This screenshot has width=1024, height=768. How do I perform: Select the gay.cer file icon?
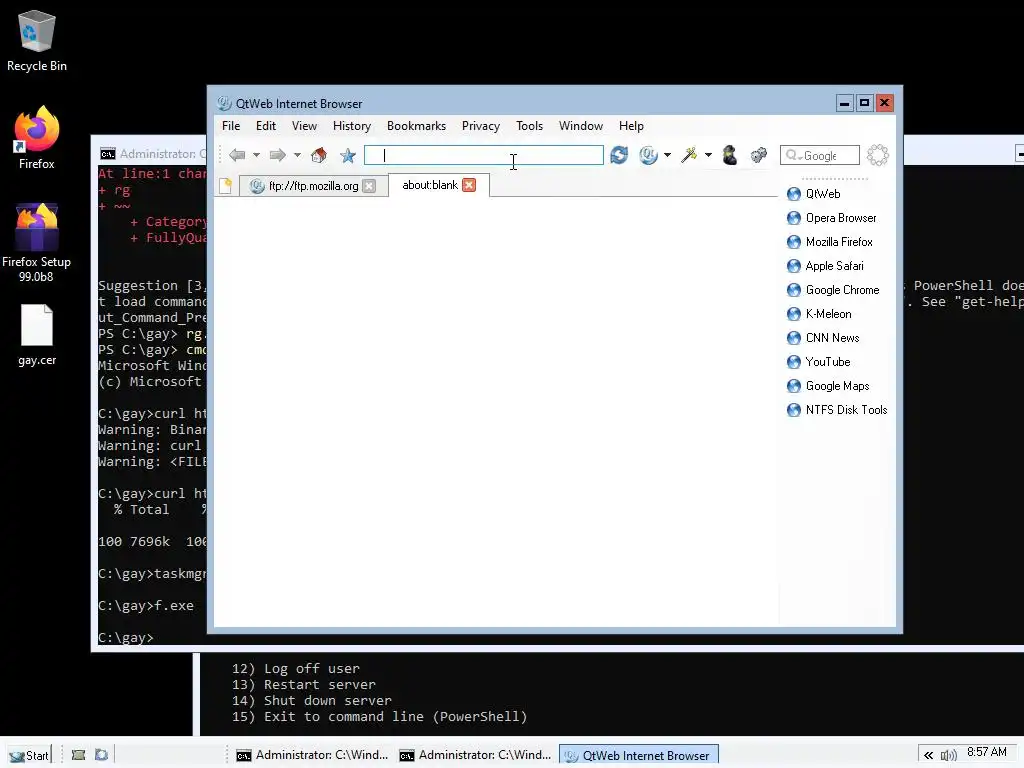[37, 335]
